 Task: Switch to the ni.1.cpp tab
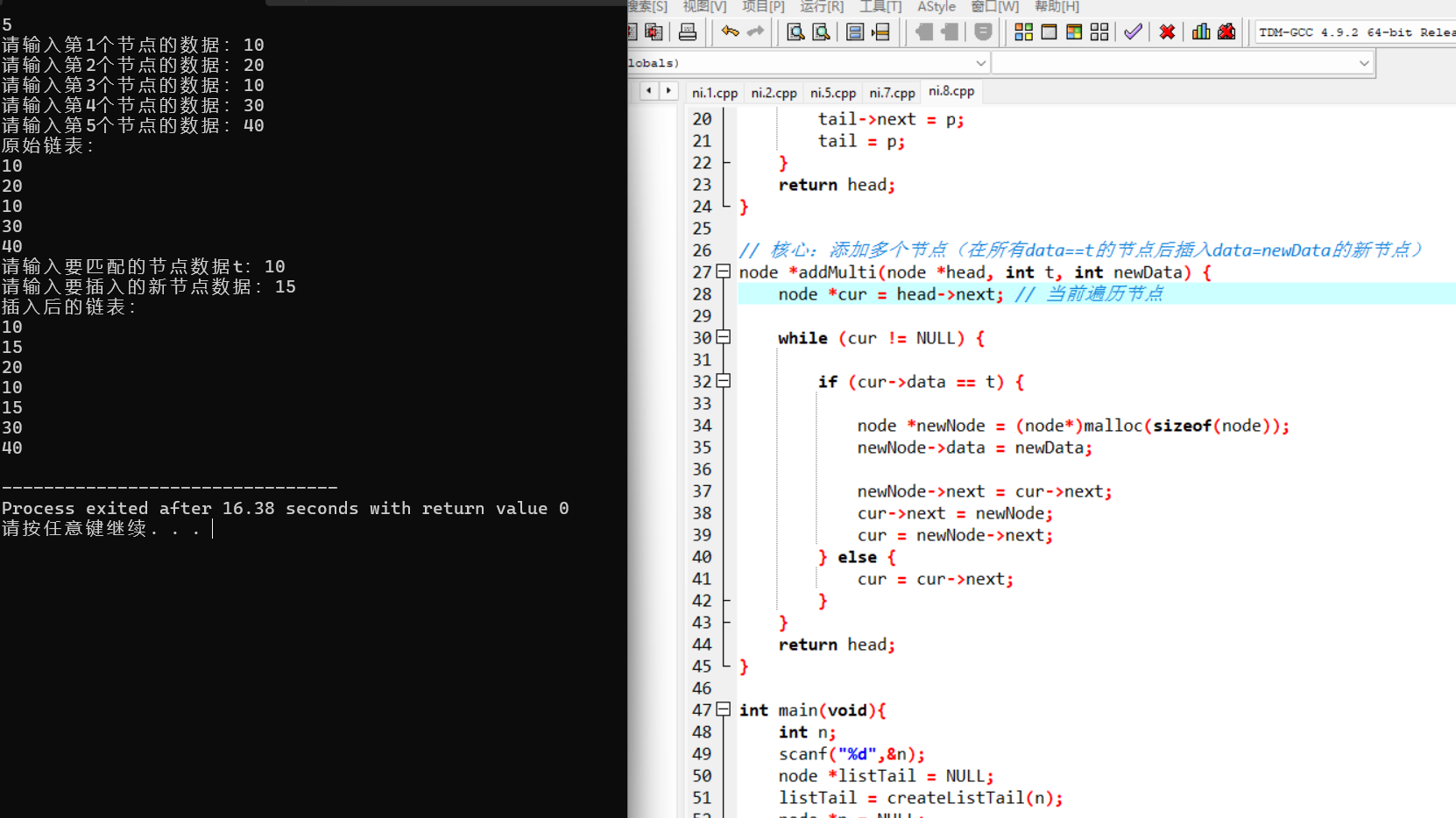[715, 92]
